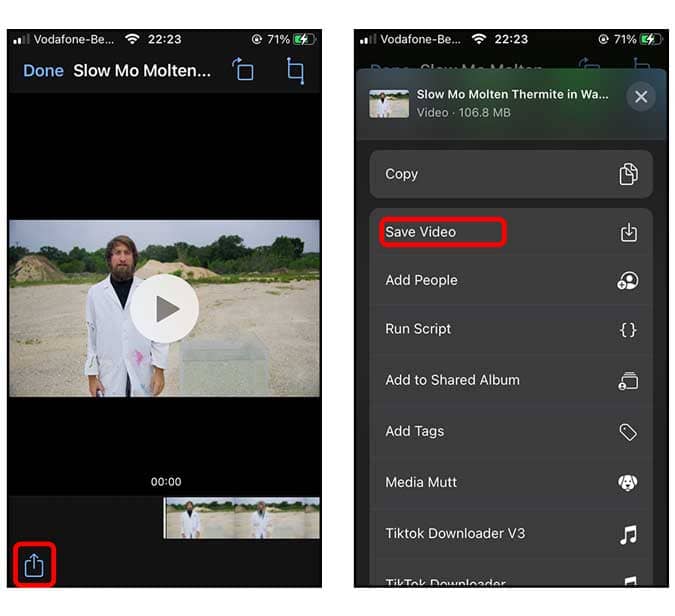Tap the video thumbnail in the share sheet header
Image resolution: width=675 pixels, height=616 pixels.
[x=389, y=104]
